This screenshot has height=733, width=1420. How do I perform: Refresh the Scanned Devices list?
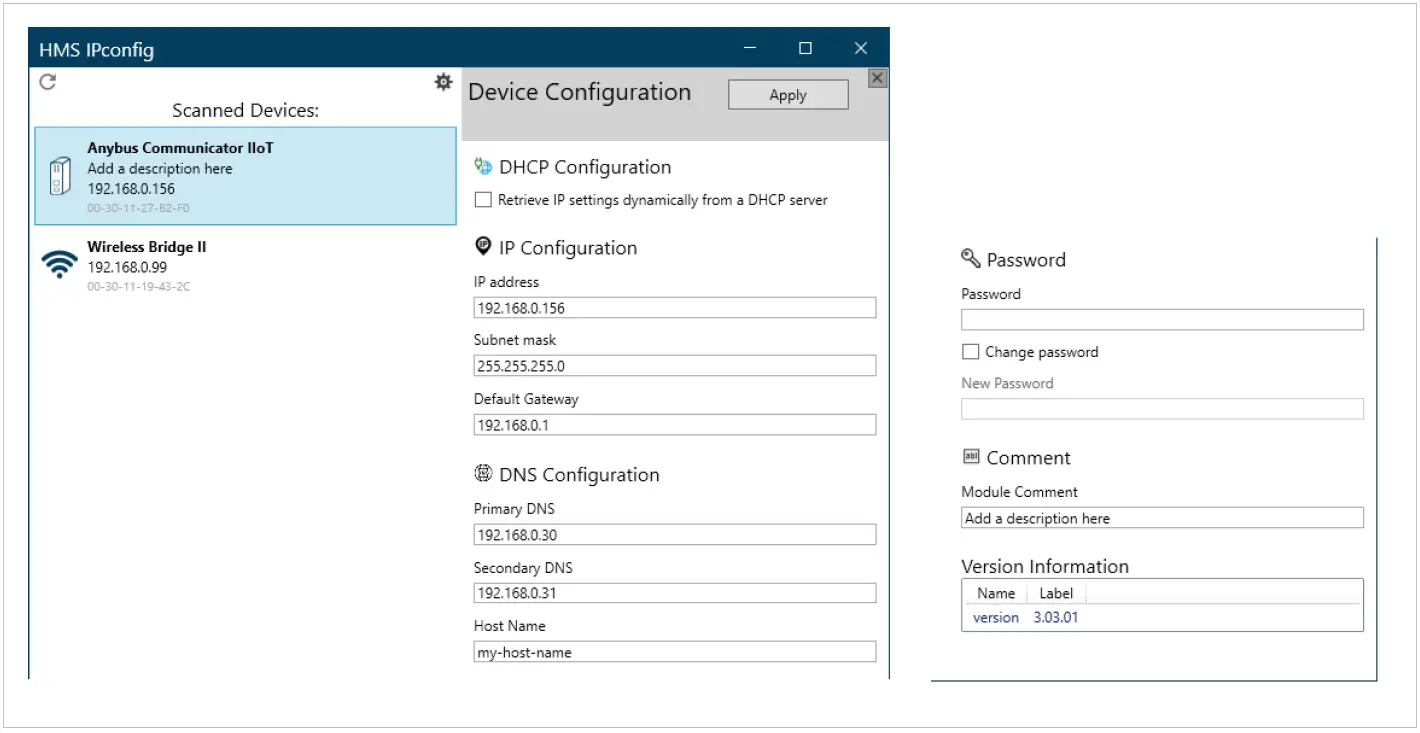click(x=46, y=82)
